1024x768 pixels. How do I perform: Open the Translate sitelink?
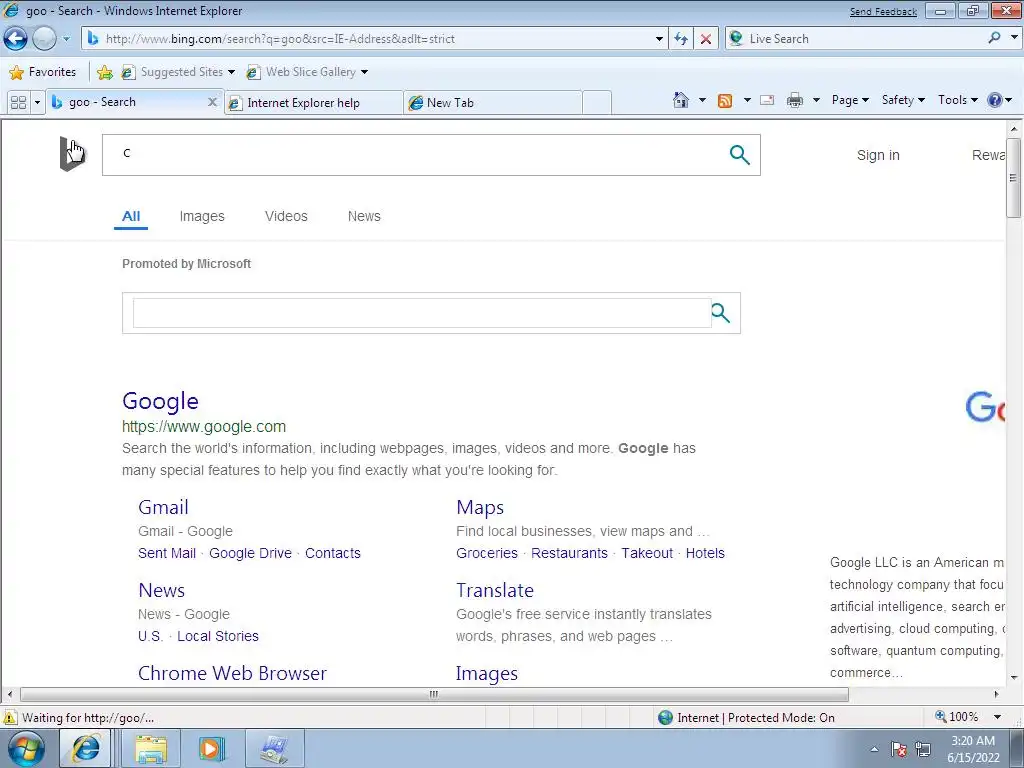[494, 590]
